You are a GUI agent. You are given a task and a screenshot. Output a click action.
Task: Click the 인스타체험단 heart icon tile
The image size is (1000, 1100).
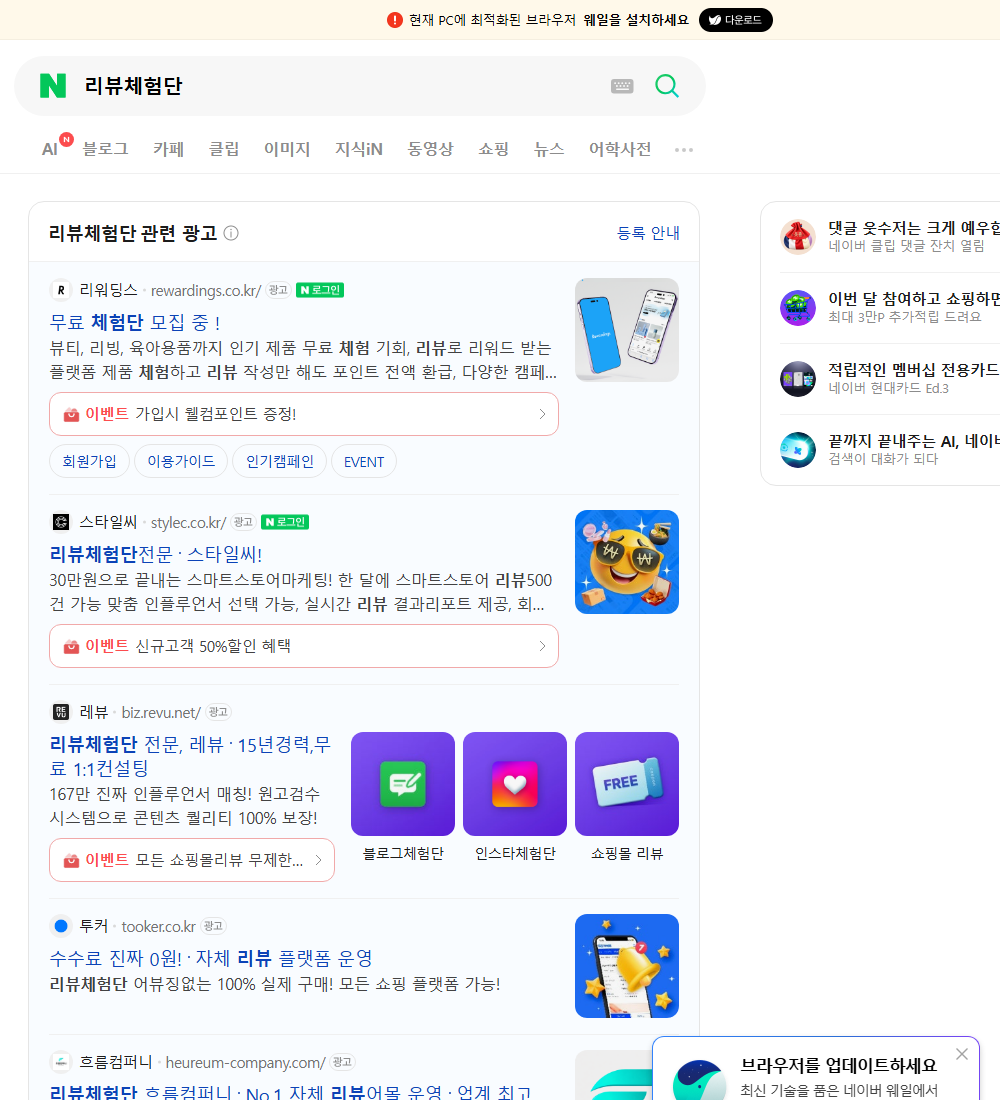[x=515, y=784]
